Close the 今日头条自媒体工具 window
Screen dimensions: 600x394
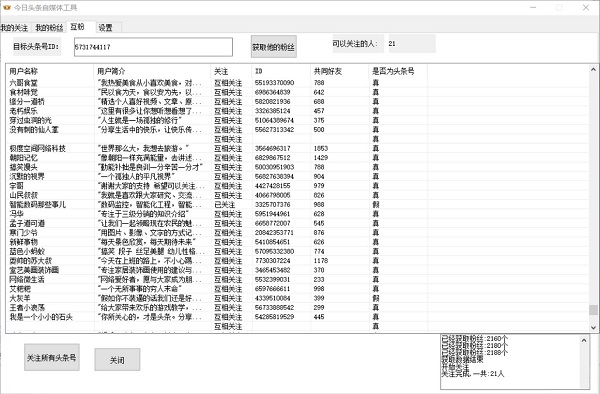coord(586,7)
